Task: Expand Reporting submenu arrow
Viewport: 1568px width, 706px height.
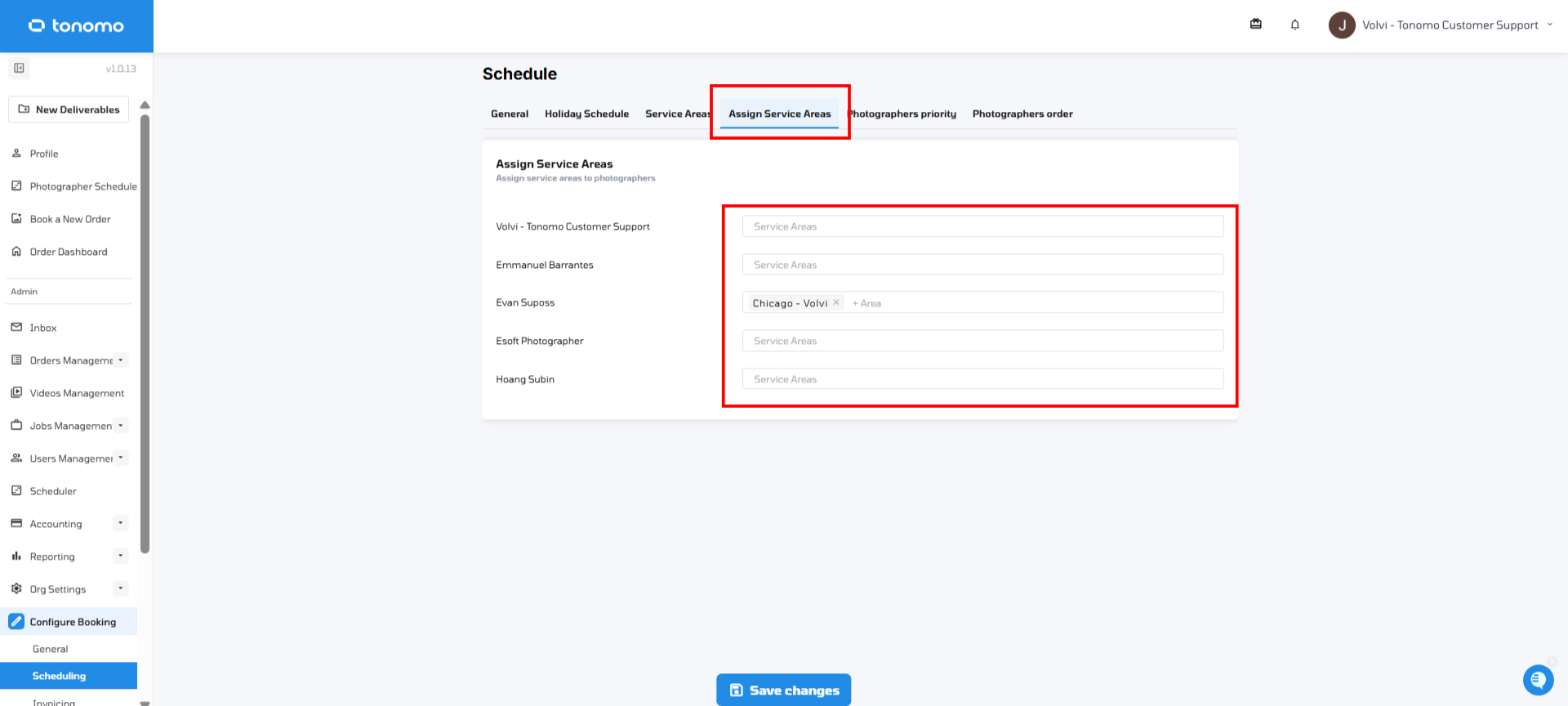Action: point(121,556)
